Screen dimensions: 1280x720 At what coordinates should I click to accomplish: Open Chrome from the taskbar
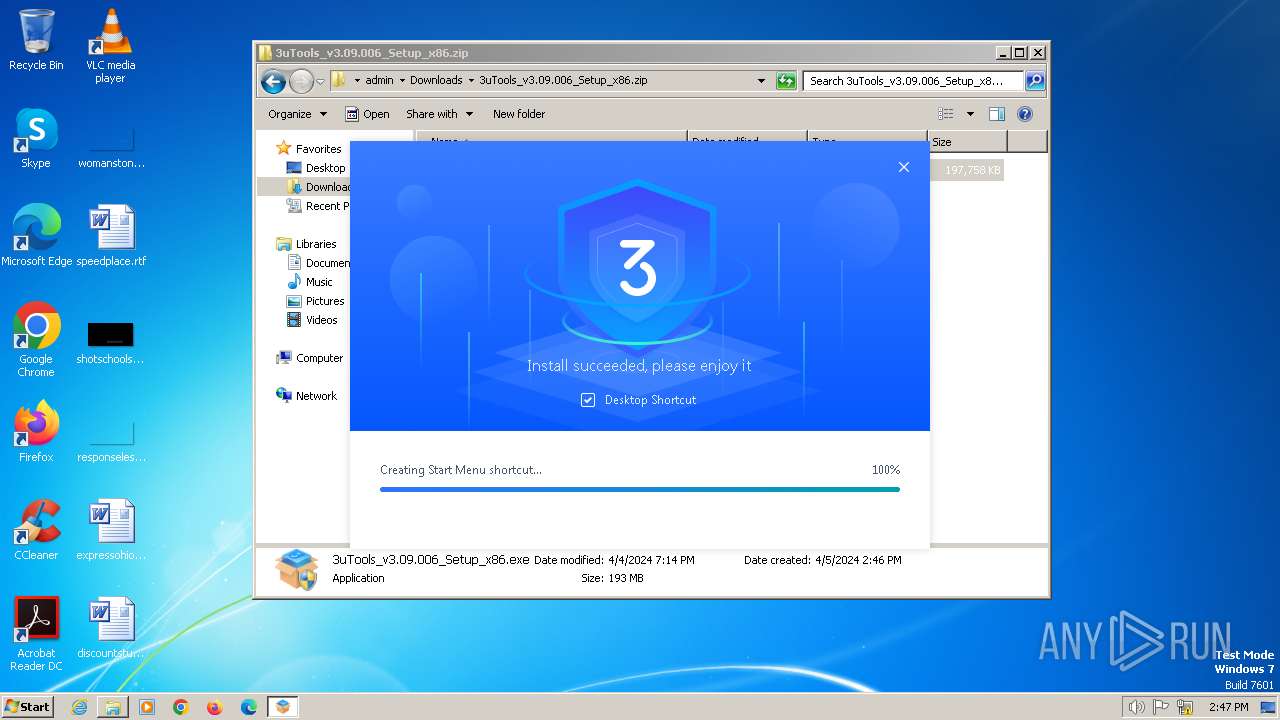click(181, 707)
